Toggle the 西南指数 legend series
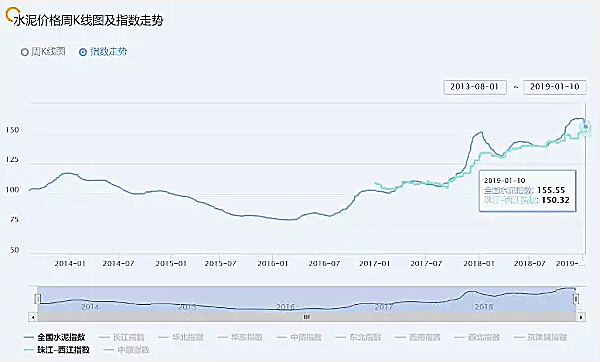 coord(417,337)
